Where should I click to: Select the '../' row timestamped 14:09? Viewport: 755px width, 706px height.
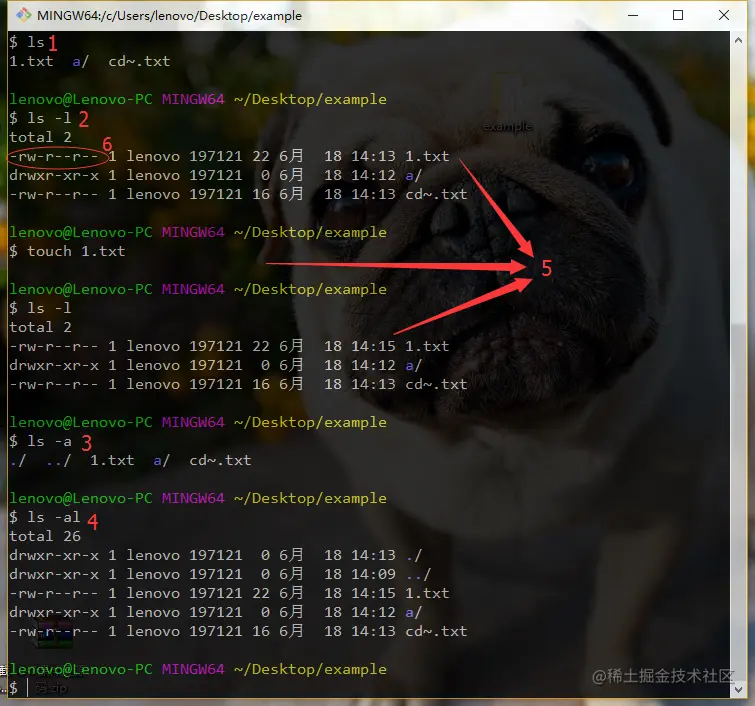coord(220,575)
